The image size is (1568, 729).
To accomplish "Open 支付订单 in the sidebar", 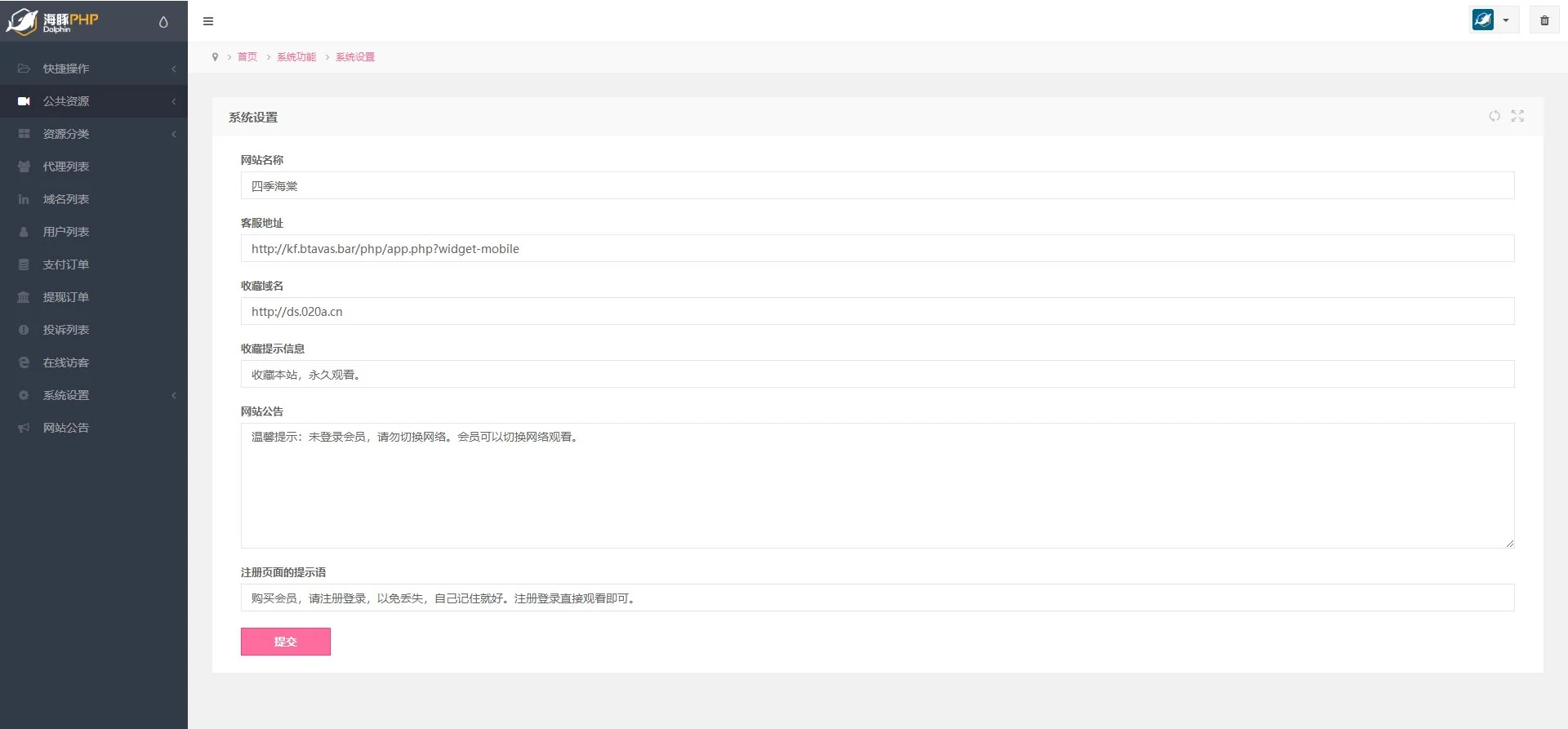I will (x=66, y=264).
